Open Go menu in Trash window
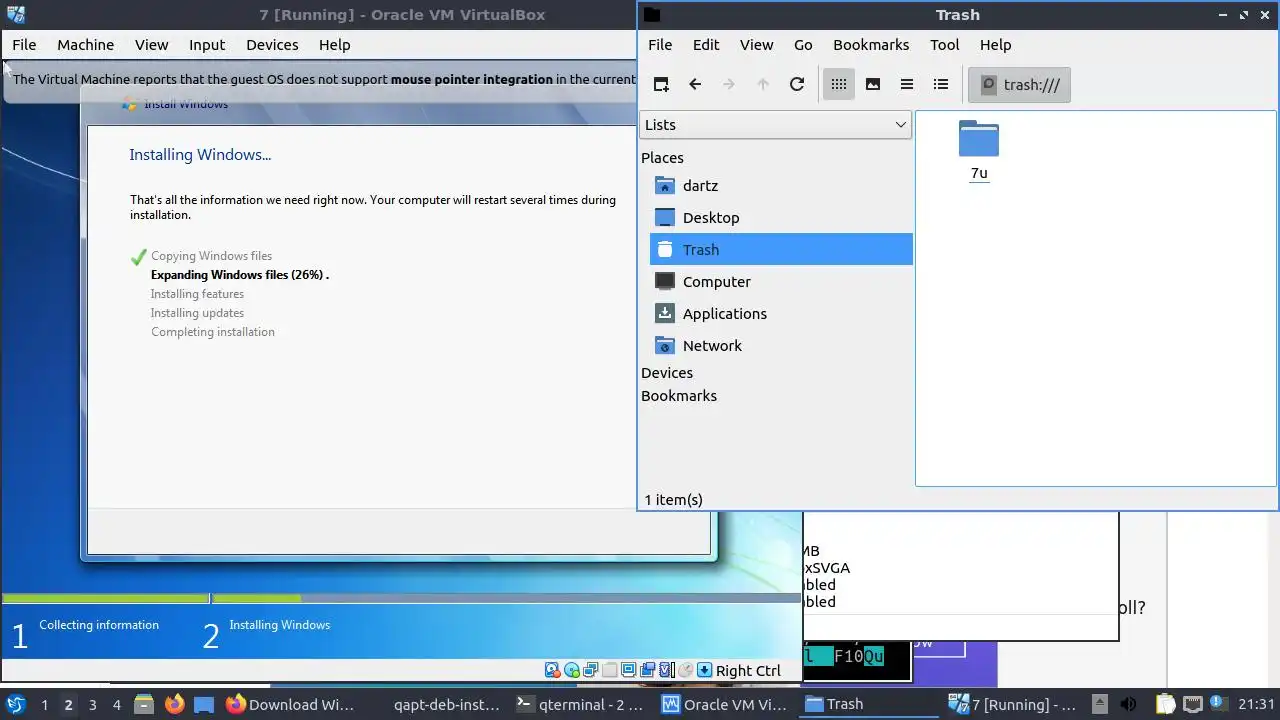Screen dimensions: 1280x720 803,44
